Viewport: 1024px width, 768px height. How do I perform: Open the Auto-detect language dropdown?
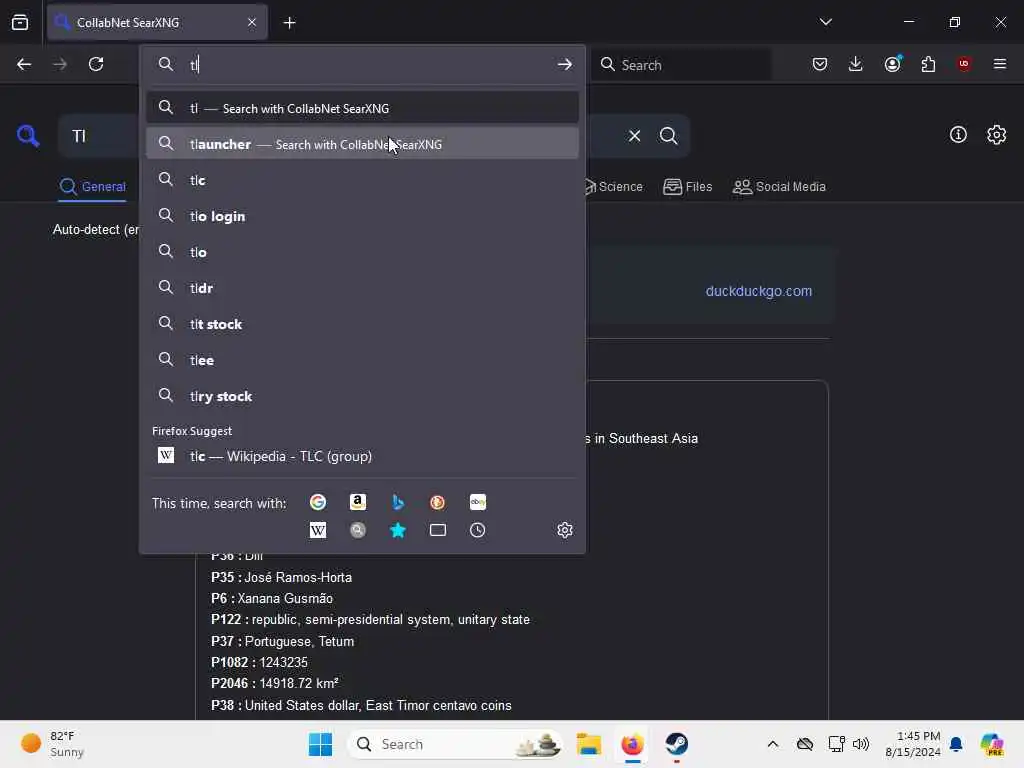click(x=95, y=230)
